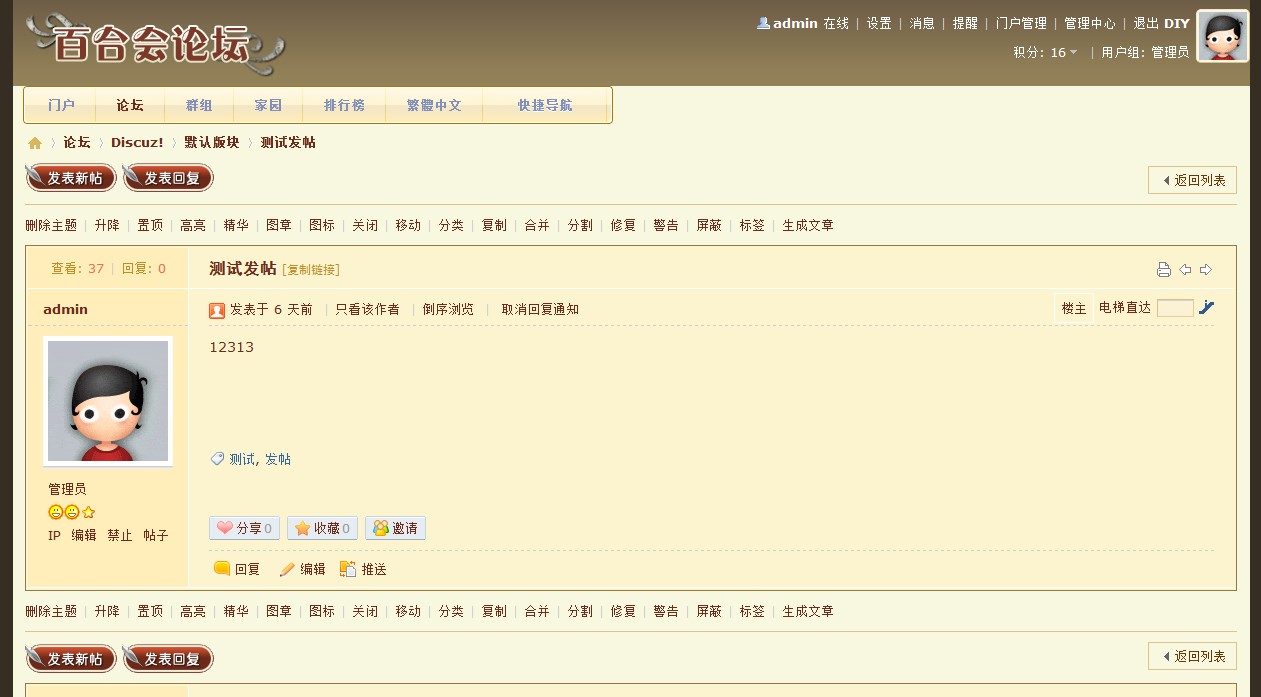Click the tag icon before 测试
Viewport: 1261px width, 697px height.
(217, 459)
